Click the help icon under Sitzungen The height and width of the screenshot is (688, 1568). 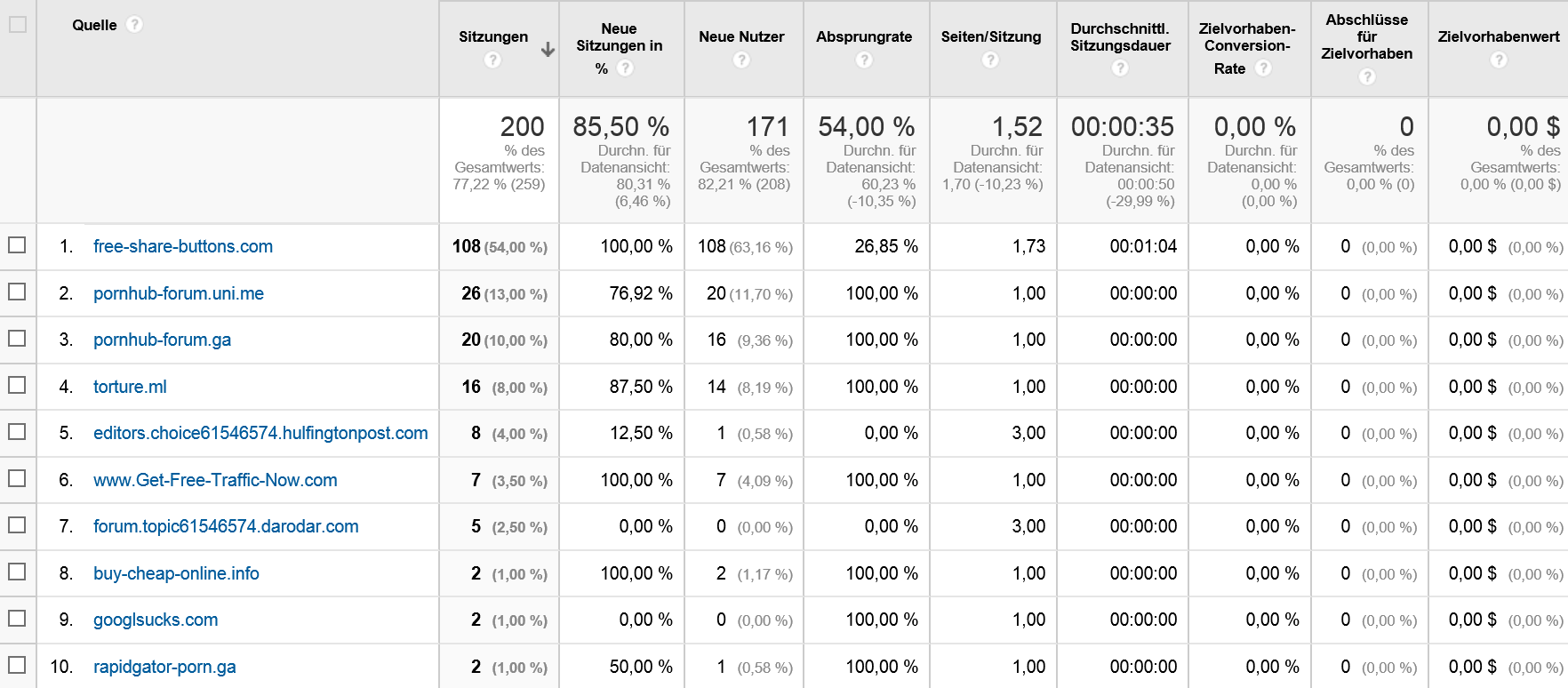click(x=492, y=60)
